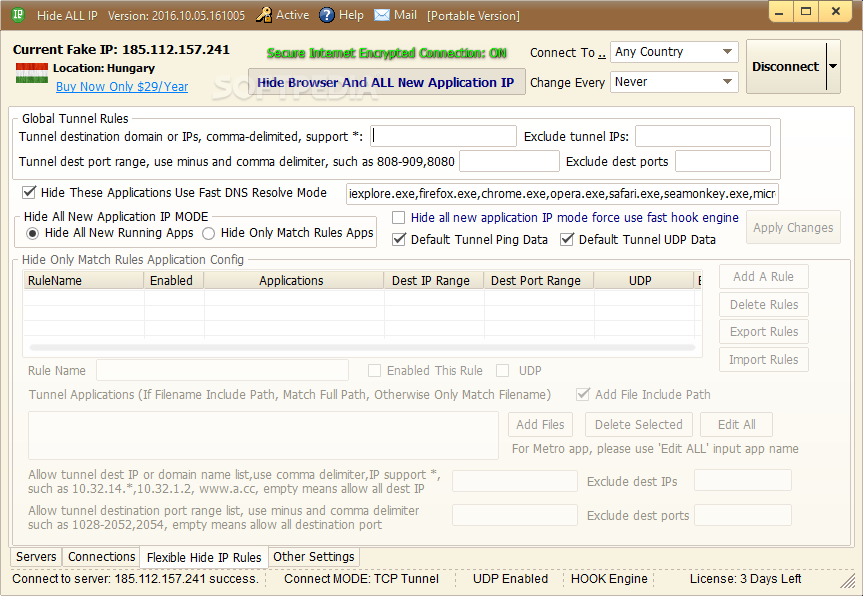This screenshot has width=863, height=596.
Task: Select the Flexible Hide IP Rules tab
Action: [x=204, y=557]
